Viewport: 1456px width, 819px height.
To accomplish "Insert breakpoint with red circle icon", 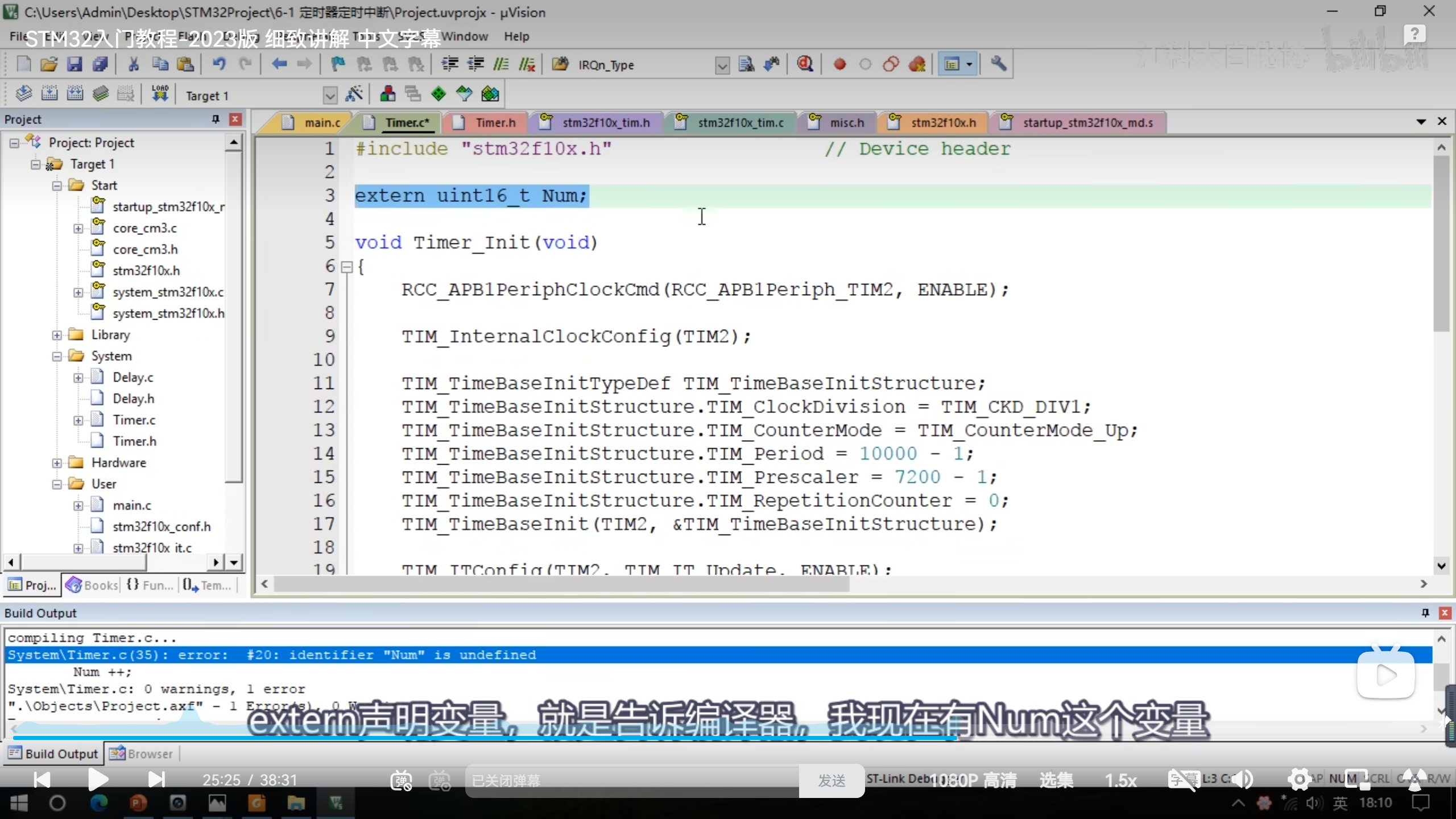I will pyautogui.click(x=839, y=64).
